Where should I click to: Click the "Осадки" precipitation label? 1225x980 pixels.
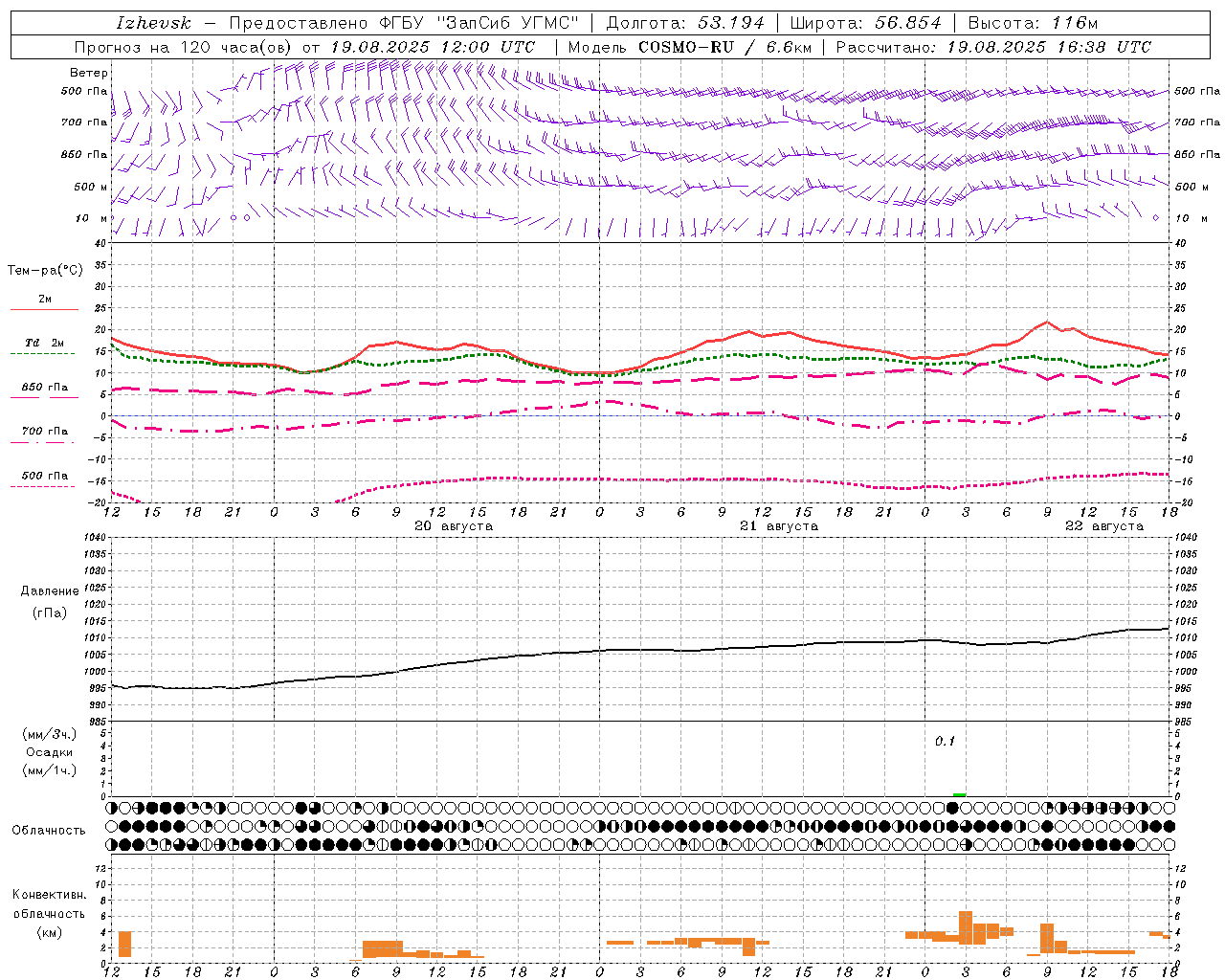(x=50, y=752)
